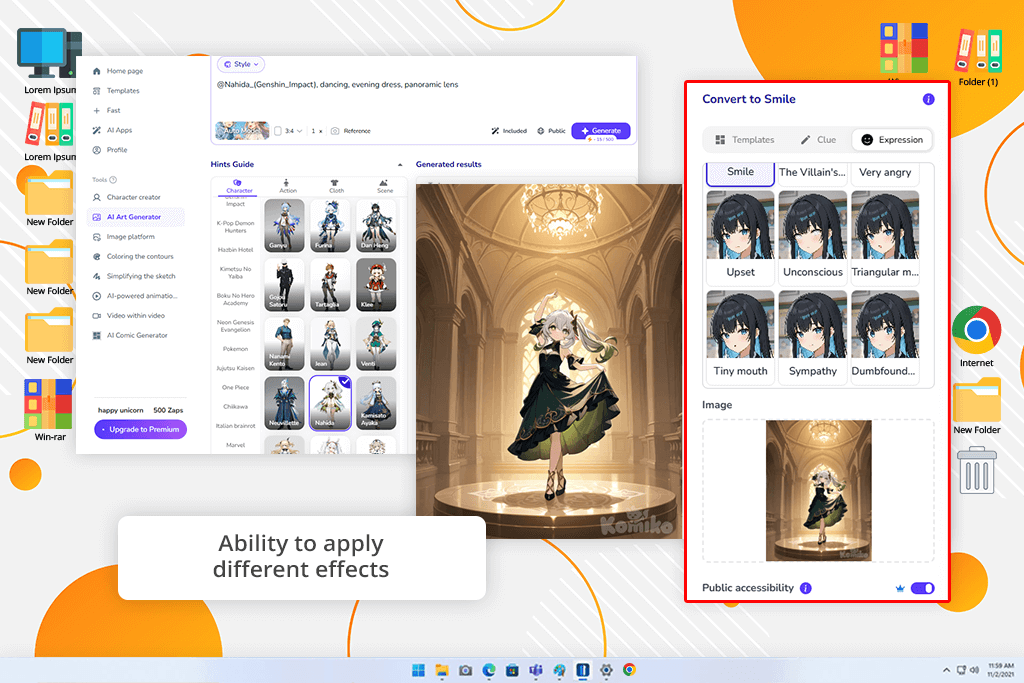Switch to the Character hints tab

pos(239,186)
